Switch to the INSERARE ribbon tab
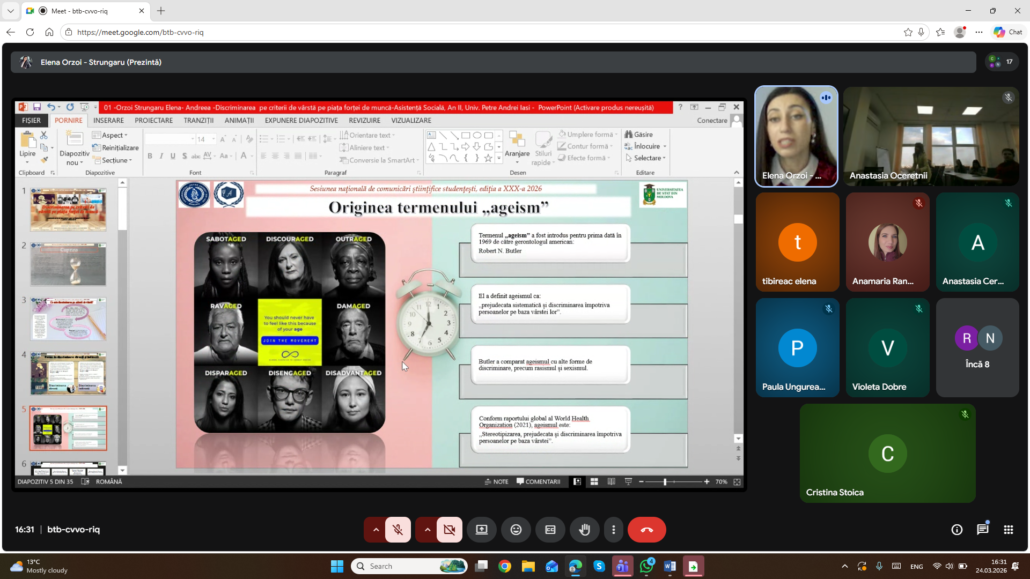Image resolution: width=1030 pixels, height=579 pixels. 108,121
